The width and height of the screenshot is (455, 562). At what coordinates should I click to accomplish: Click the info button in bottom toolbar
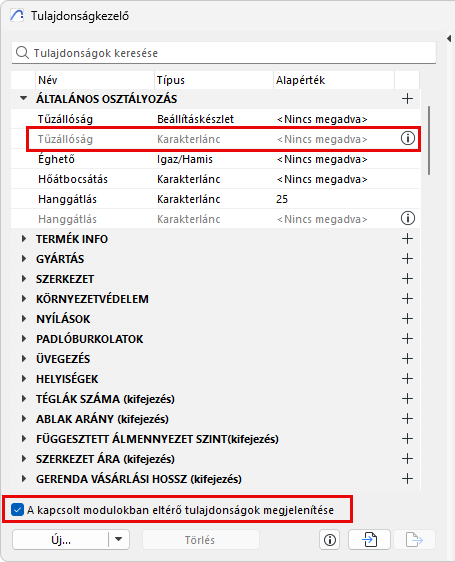[x=330, y=539]
